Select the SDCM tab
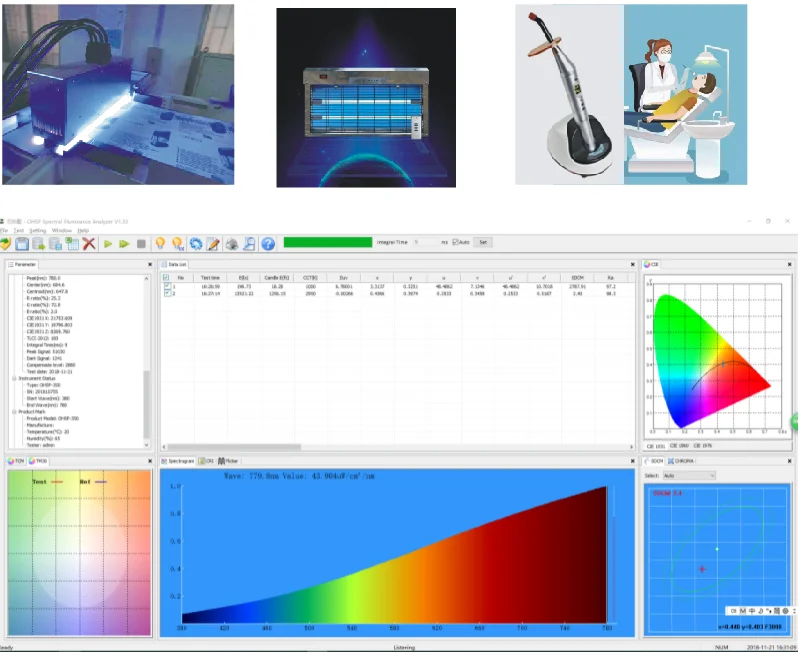Viewport: 802px width, 655px height. (x=654, y=461)
